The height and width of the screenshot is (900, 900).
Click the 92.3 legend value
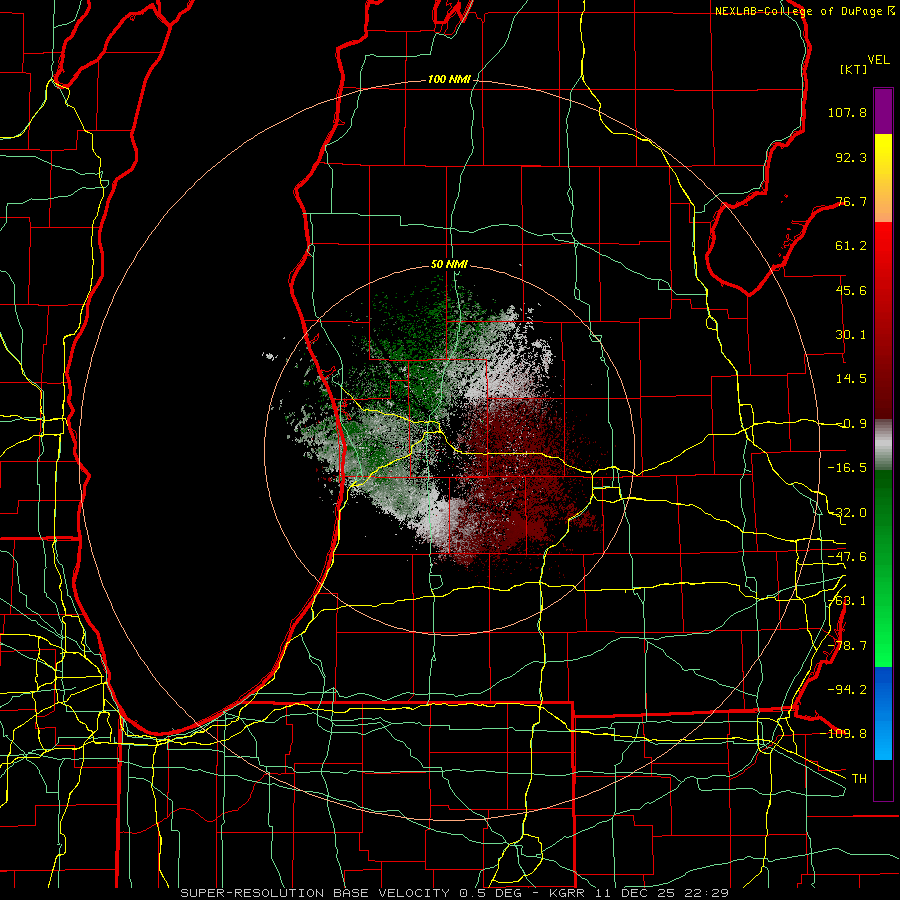coord(851,157)
